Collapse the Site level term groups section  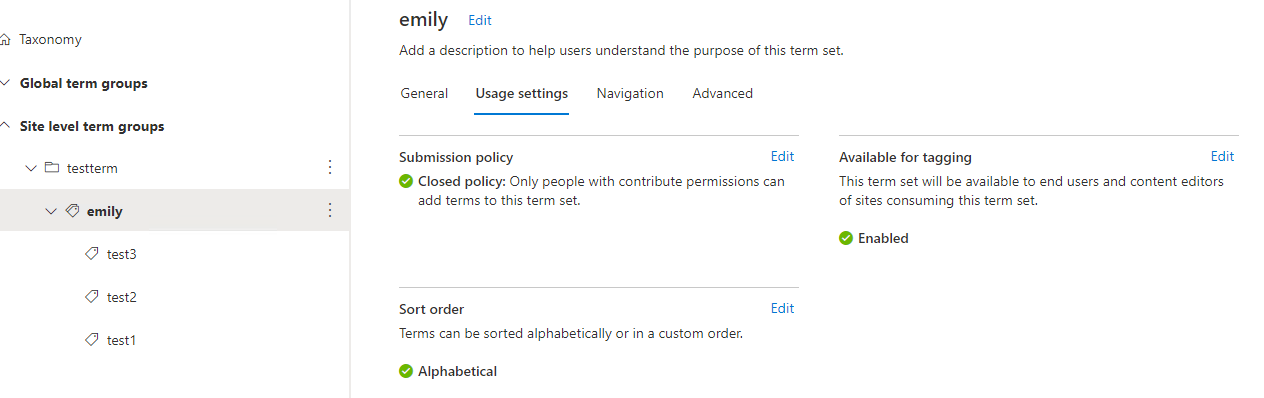5,126
